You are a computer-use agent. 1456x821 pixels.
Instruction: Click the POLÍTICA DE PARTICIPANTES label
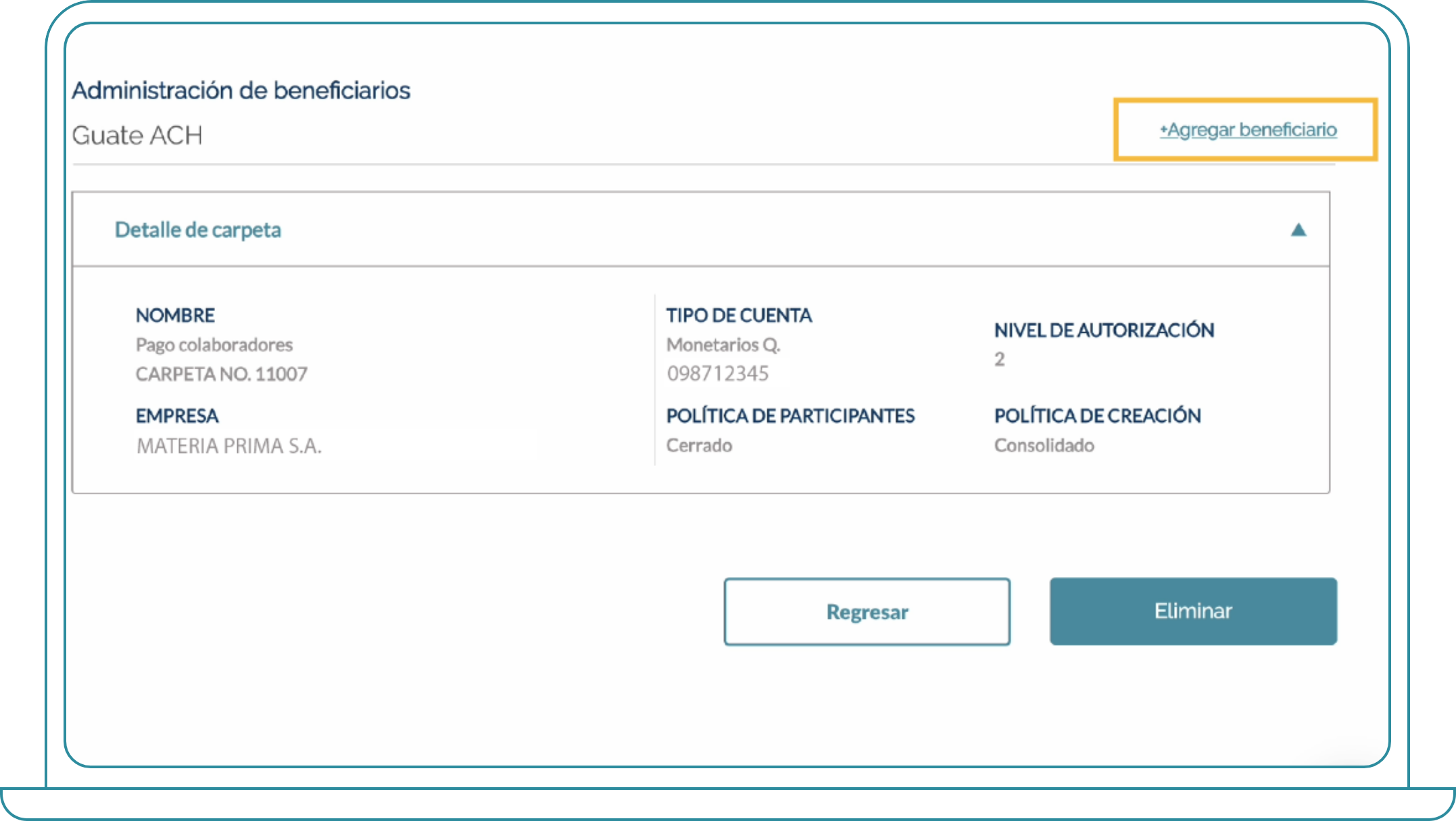[790, 415]
